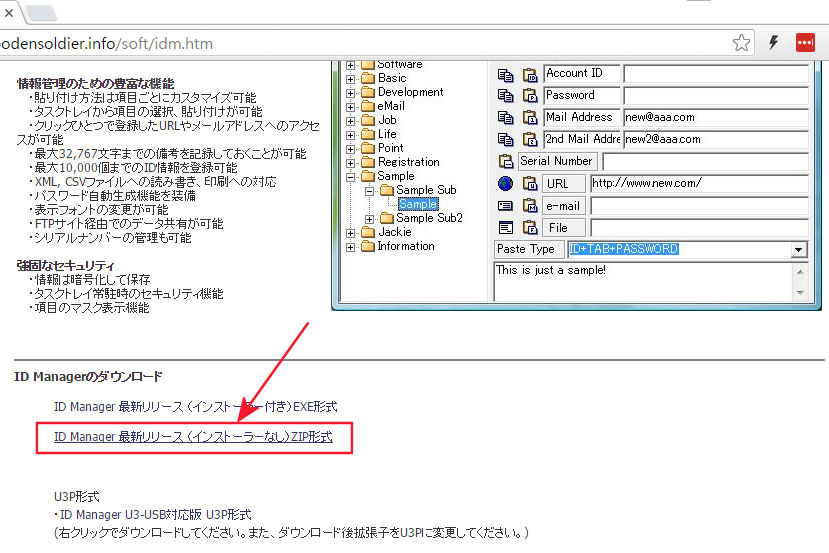
Task: Bookmark this page with the star icon
Action: click(741, 43)
